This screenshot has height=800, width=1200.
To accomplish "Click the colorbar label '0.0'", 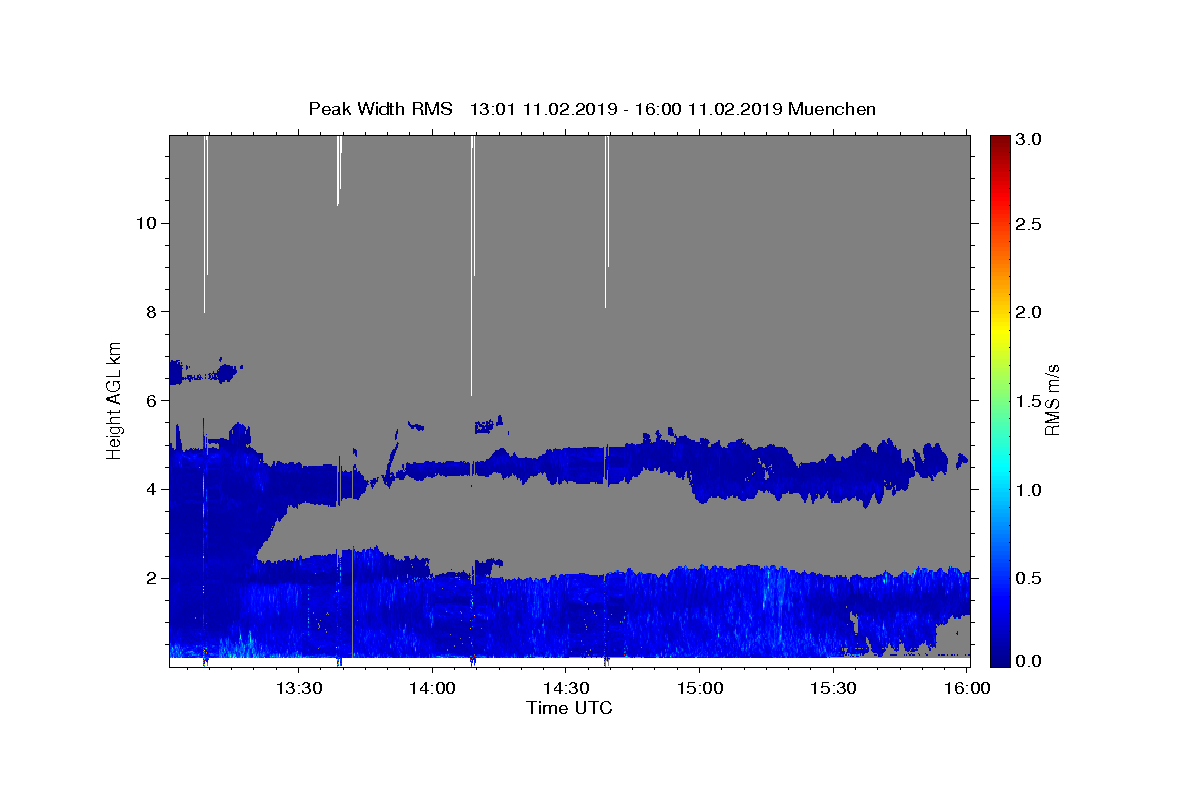I will (1029, 661).
